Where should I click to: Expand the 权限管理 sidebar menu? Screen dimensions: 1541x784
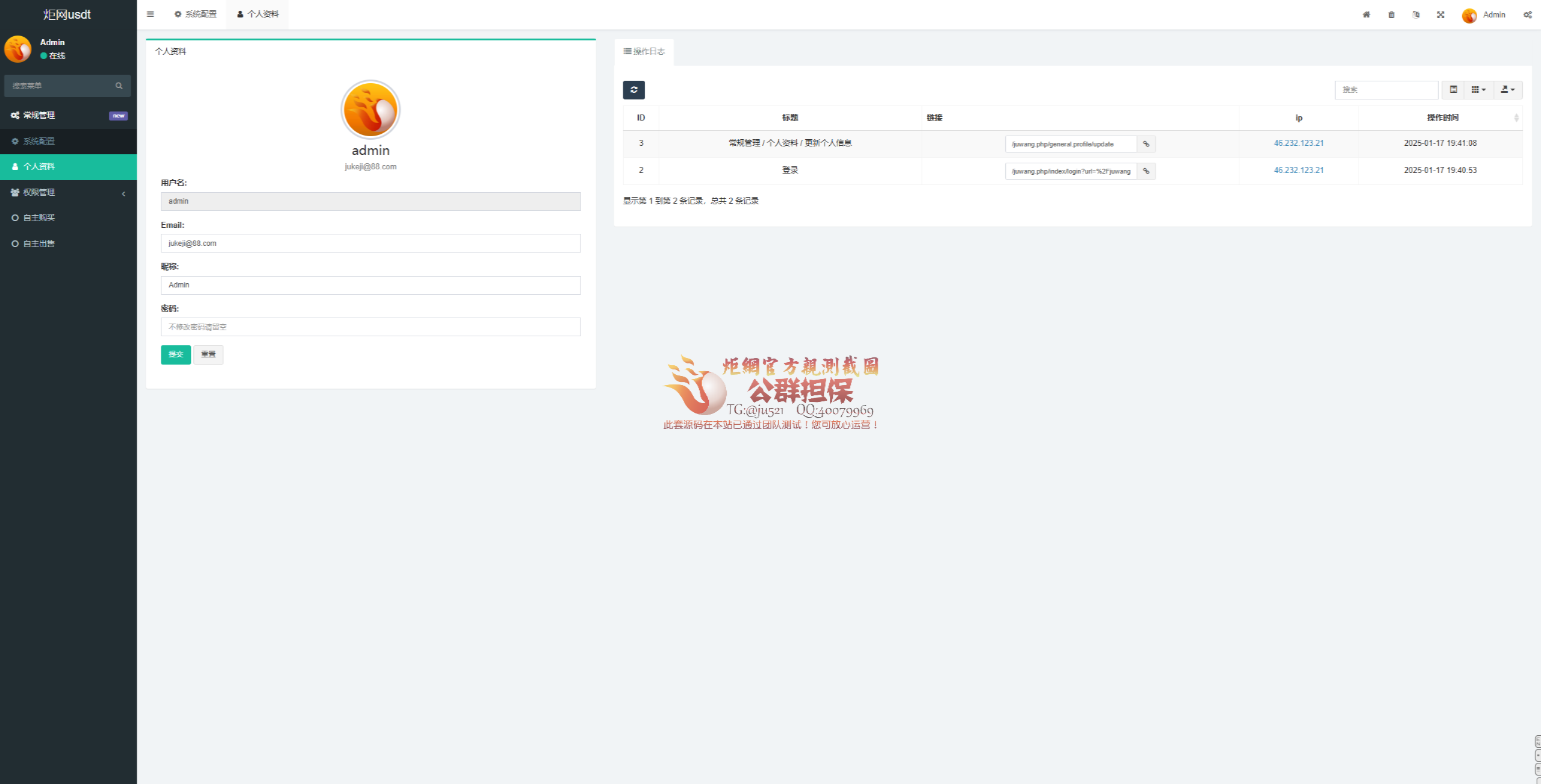point(68,192)
